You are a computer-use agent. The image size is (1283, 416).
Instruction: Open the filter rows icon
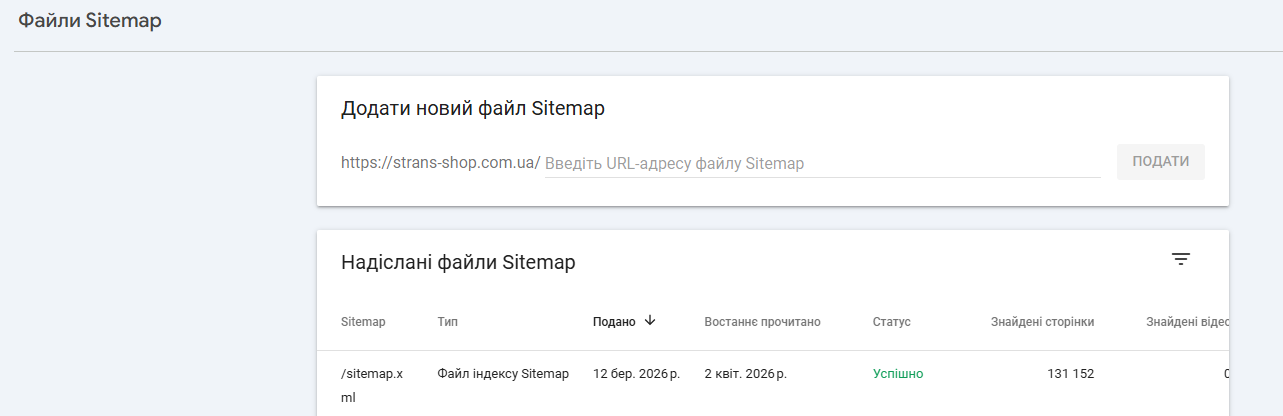pos(1181,260)
